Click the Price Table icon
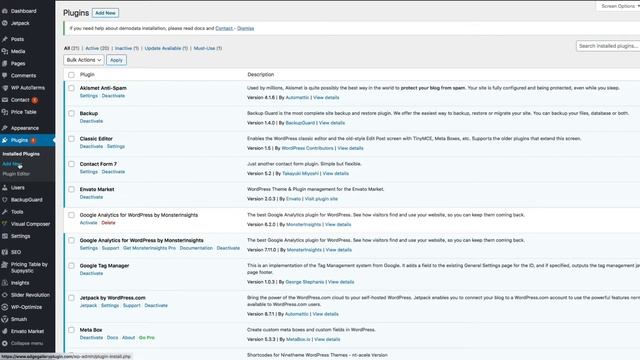The width and height of the screenshot is (640, 360). click(x=5, y=112)
